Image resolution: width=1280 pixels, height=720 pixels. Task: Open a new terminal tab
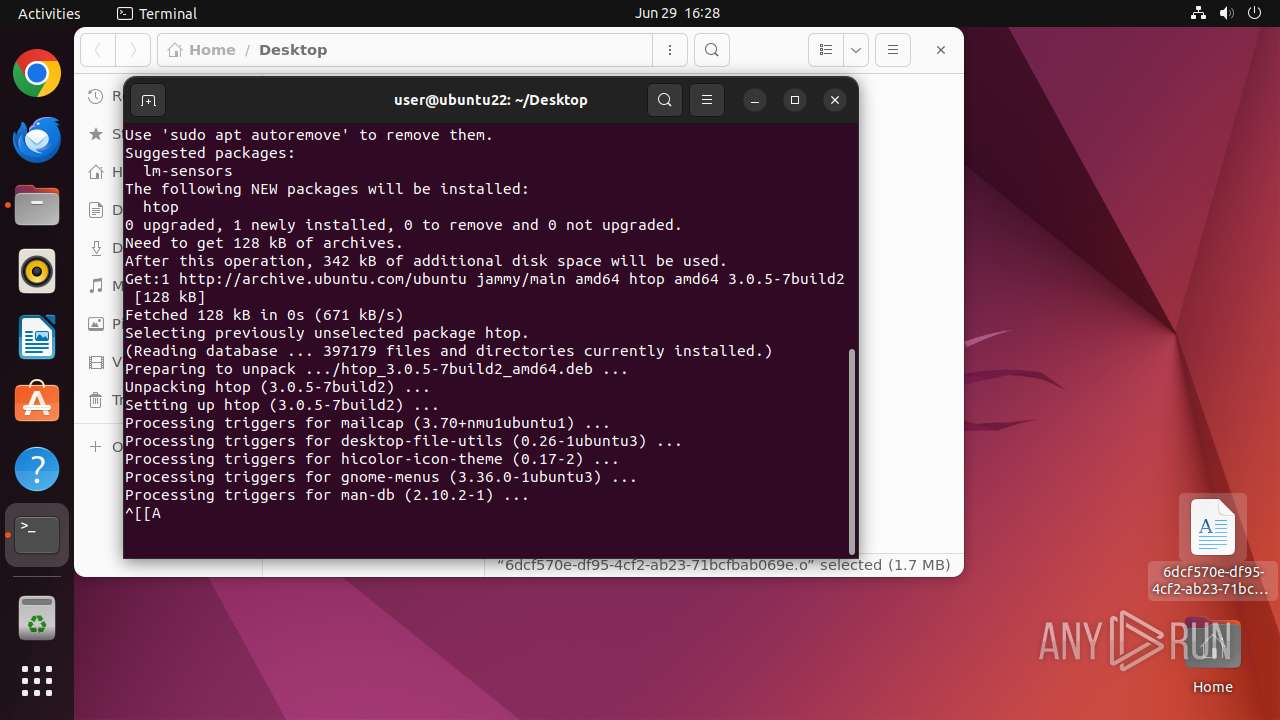coord(148,100)
